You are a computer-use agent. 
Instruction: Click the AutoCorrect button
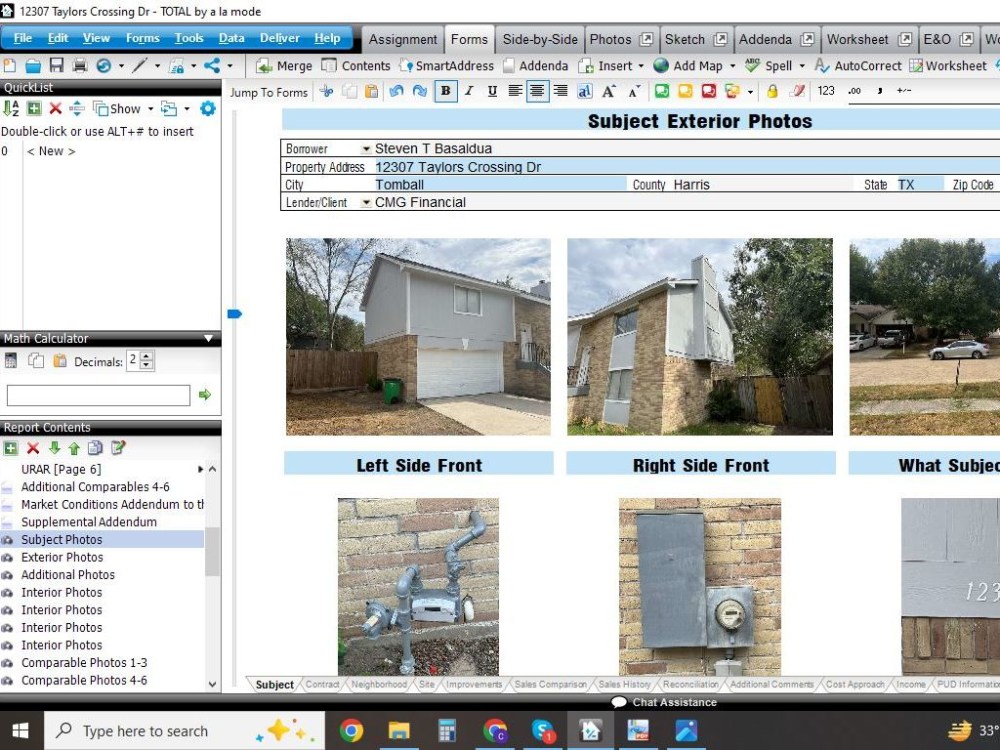pyautogui.click(x=858, y=66)
